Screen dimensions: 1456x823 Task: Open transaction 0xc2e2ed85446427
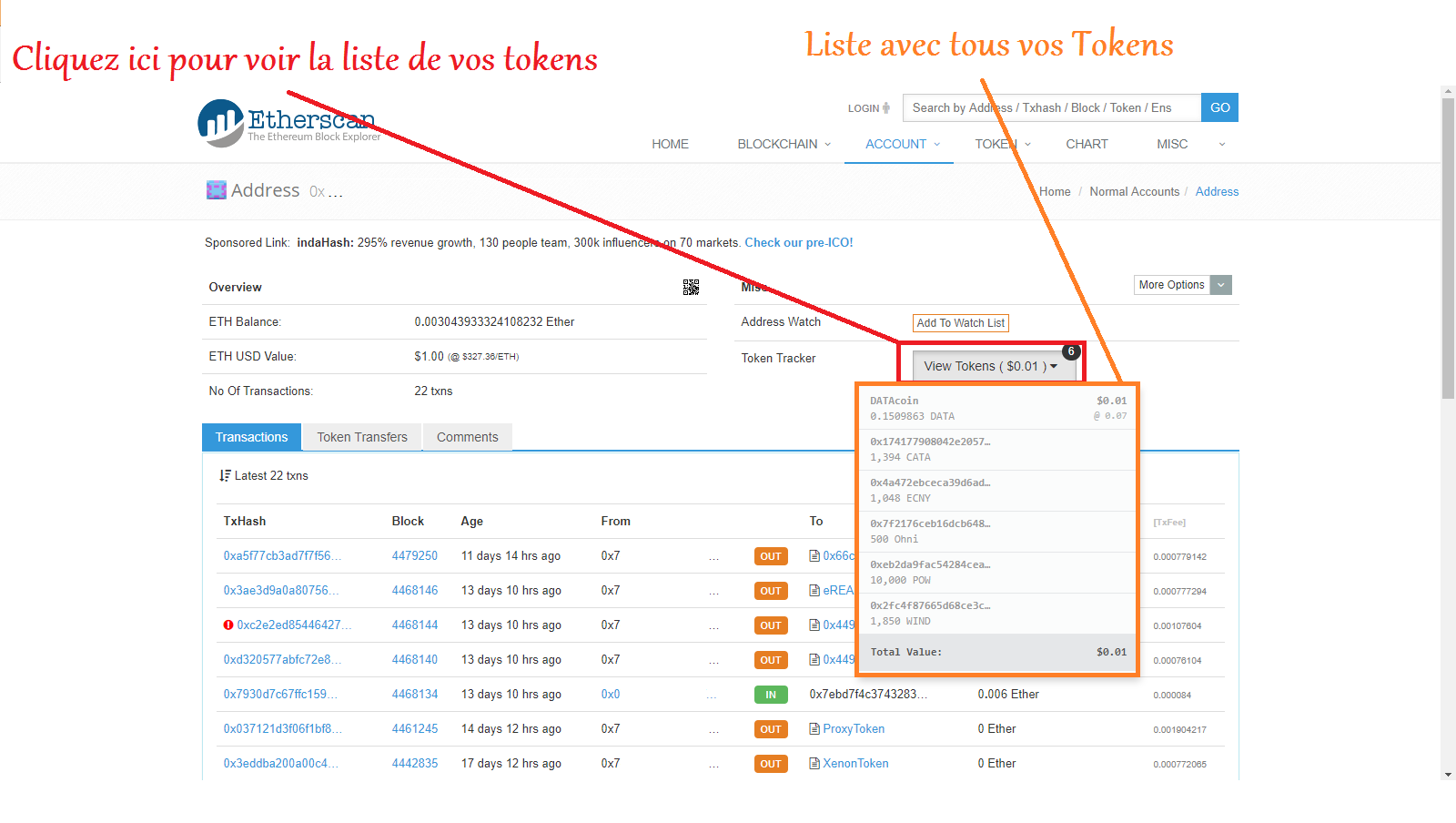point(294,625)
